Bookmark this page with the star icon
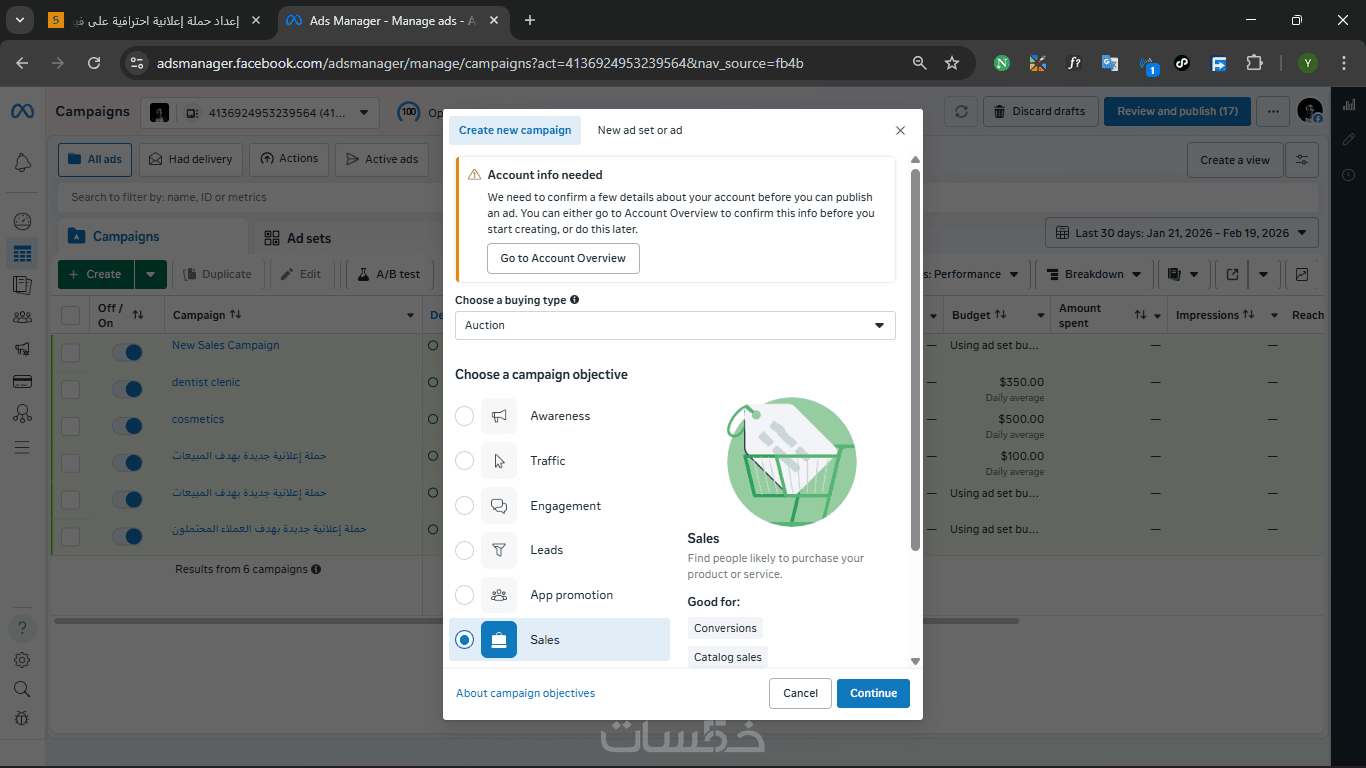Screen dimensions: 1366x768 (x=952, y=63)
